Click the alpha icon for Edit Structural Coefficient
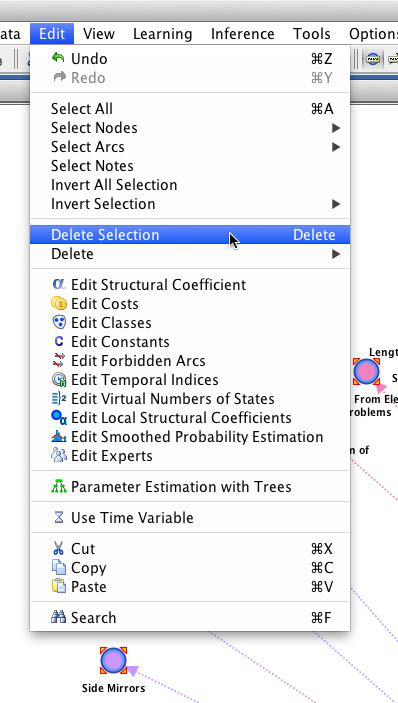 [x=59, y=284]
